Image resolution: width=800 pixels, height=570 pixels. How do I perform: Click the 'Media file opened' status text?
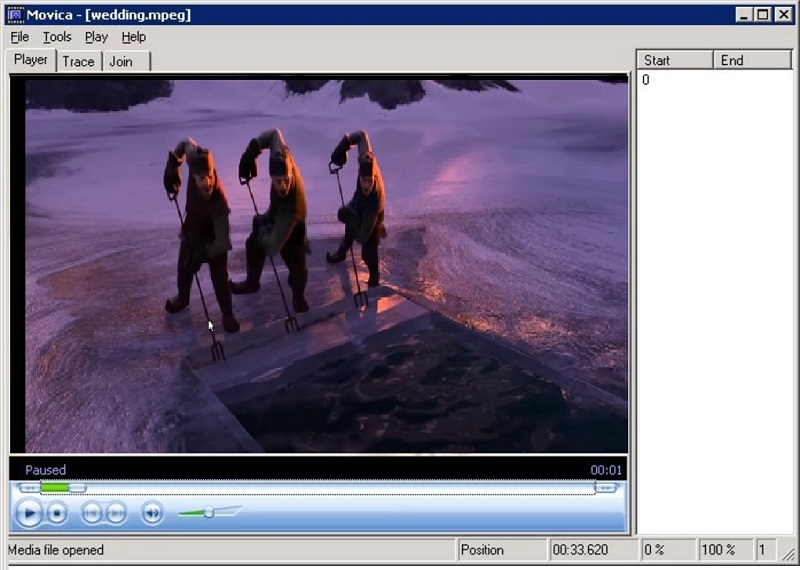(56, 550)
